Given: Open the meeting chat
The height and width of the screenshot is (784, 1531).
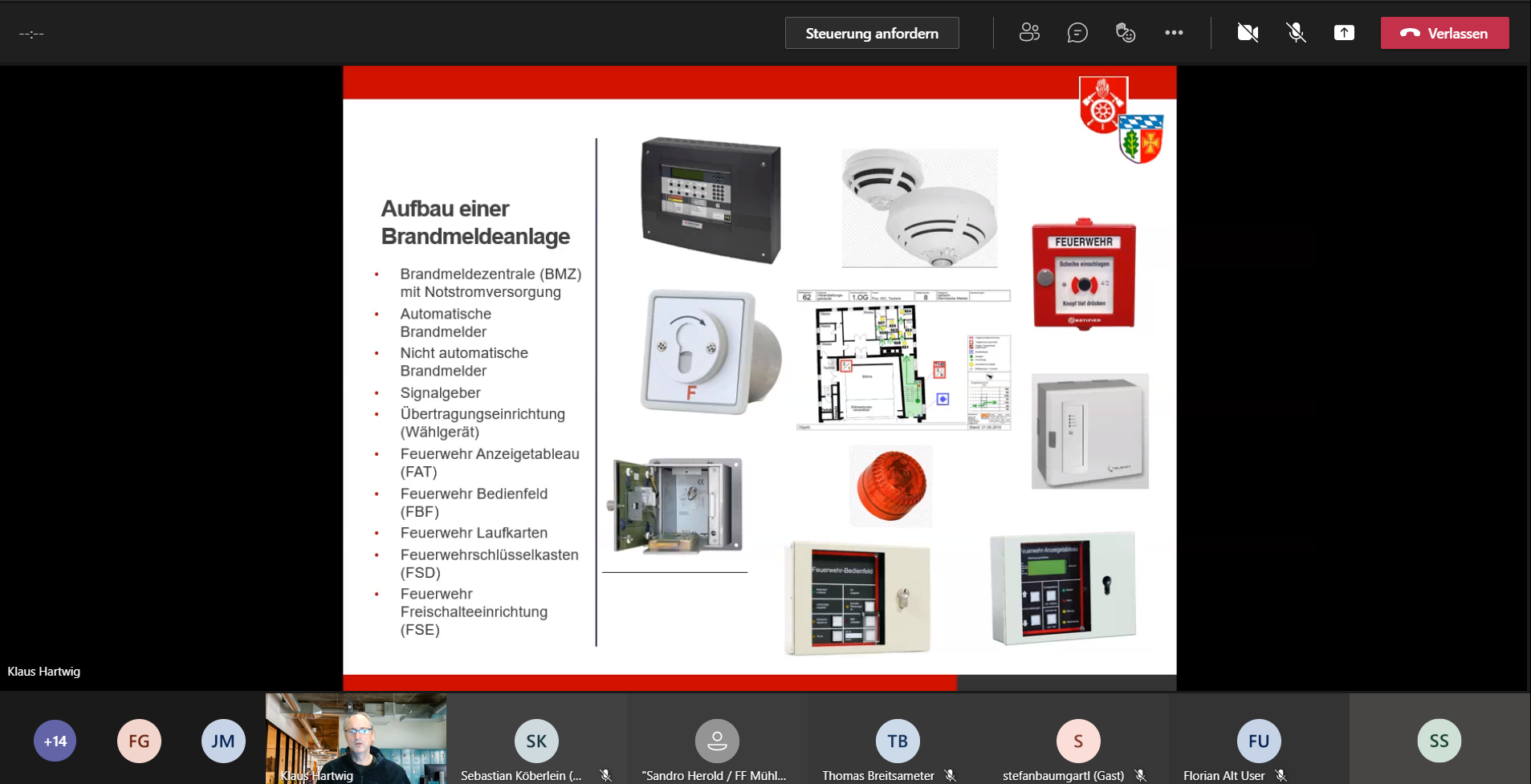Looking at the screenshot, I should (1077, 33).
